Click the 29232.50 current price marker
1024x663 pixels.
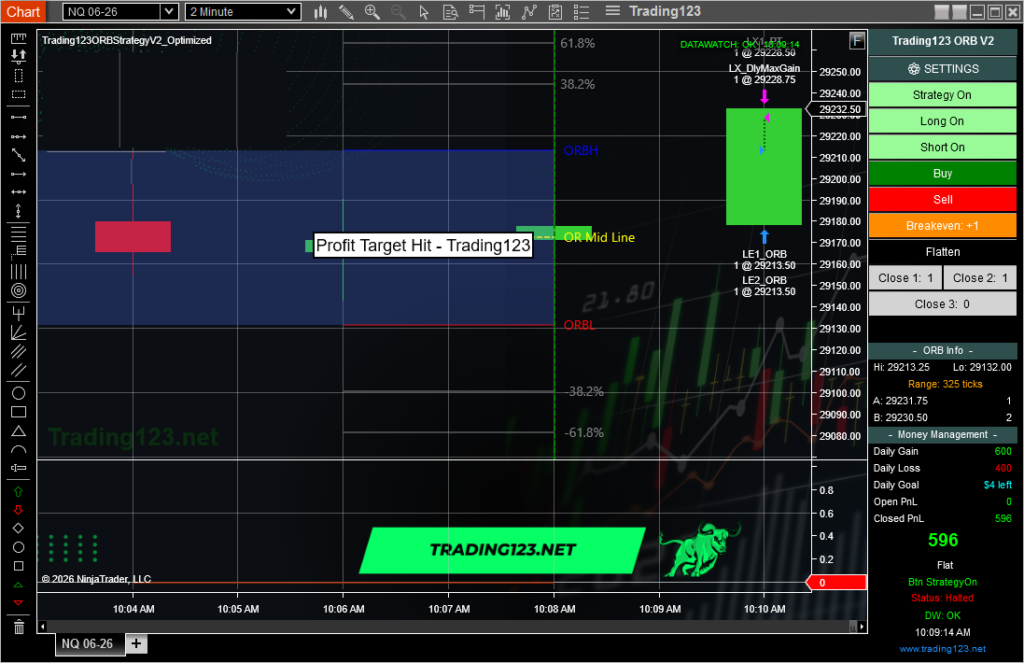[838, 109]
